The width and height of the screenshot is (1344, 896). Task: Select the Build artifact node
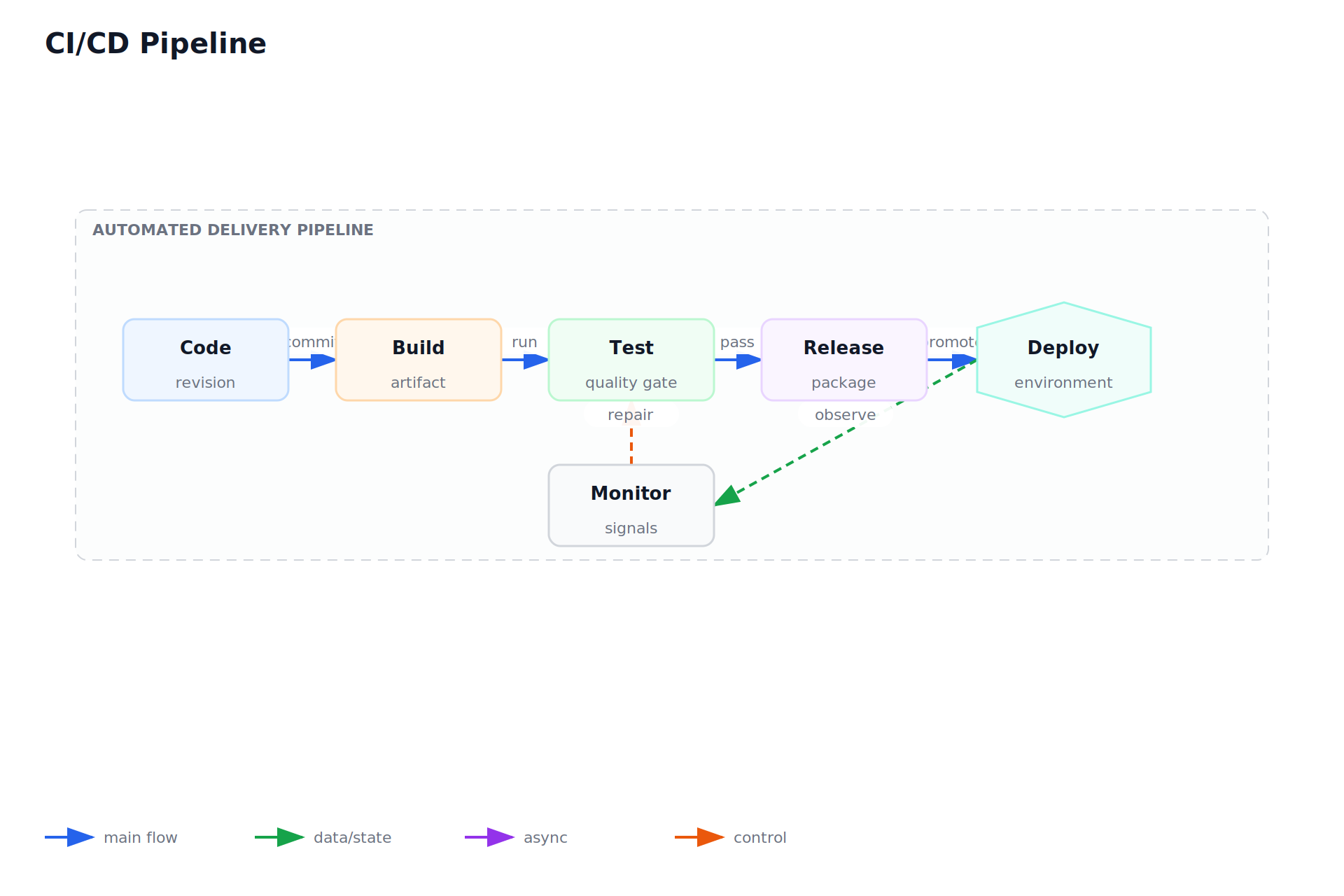(x=419, y=360)
